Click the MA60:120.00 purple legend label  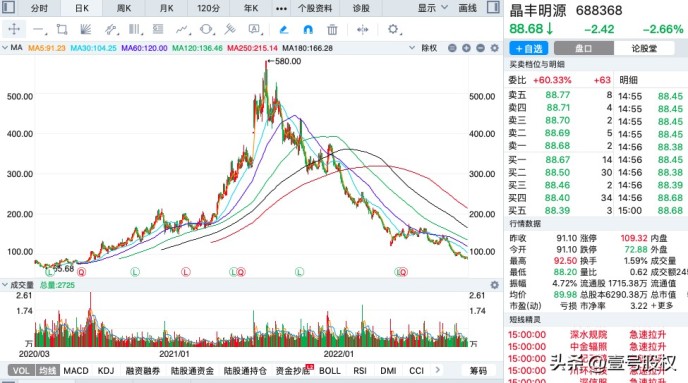click(144, 48)
